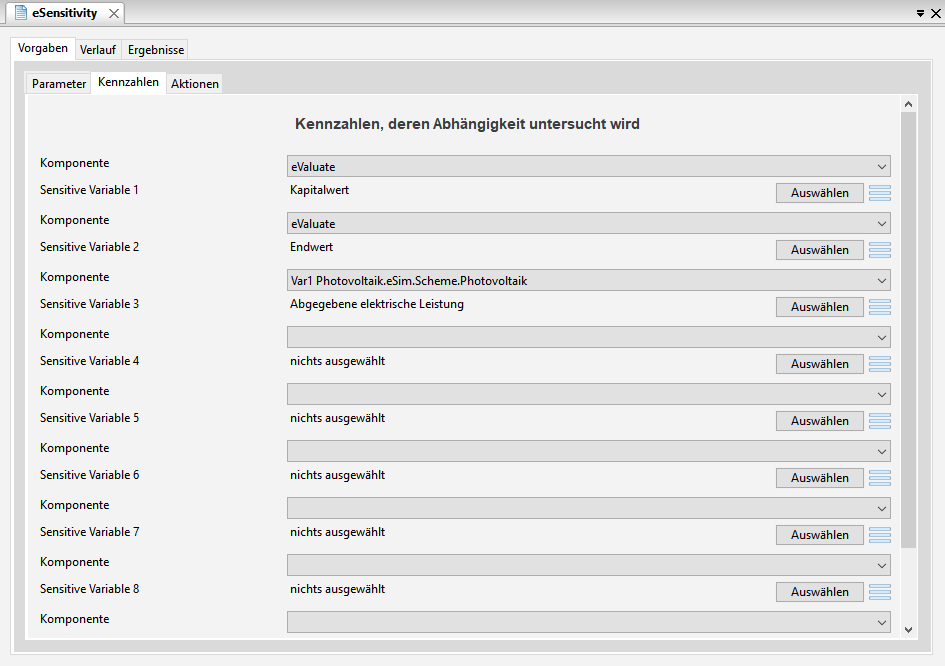Click list icon beside Sensitive Variable 8
Image resolution: width=945 pixels, height=666 pixels.
(x=880, y=591)
